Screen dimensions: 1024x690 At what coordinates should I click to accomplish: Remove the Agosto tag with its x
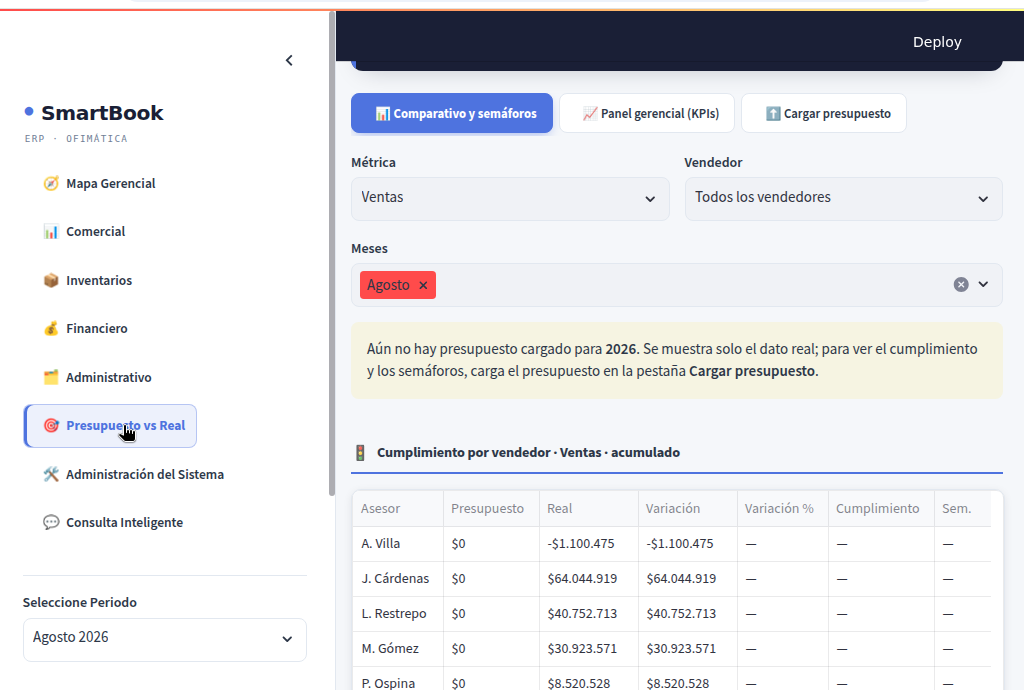[x=423, y=285]
